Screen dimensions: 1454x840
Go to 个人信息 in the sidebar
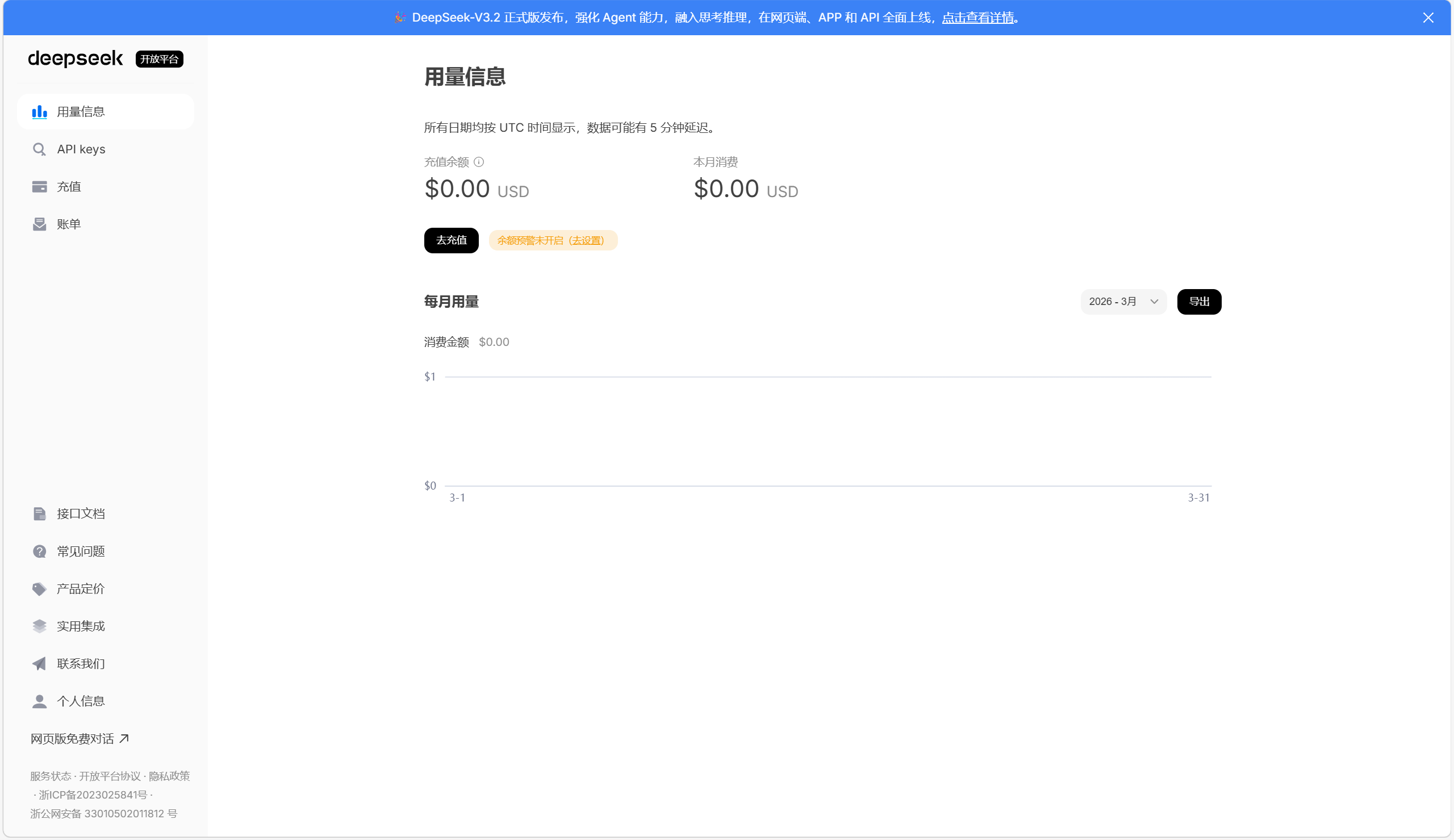point(106,701)
